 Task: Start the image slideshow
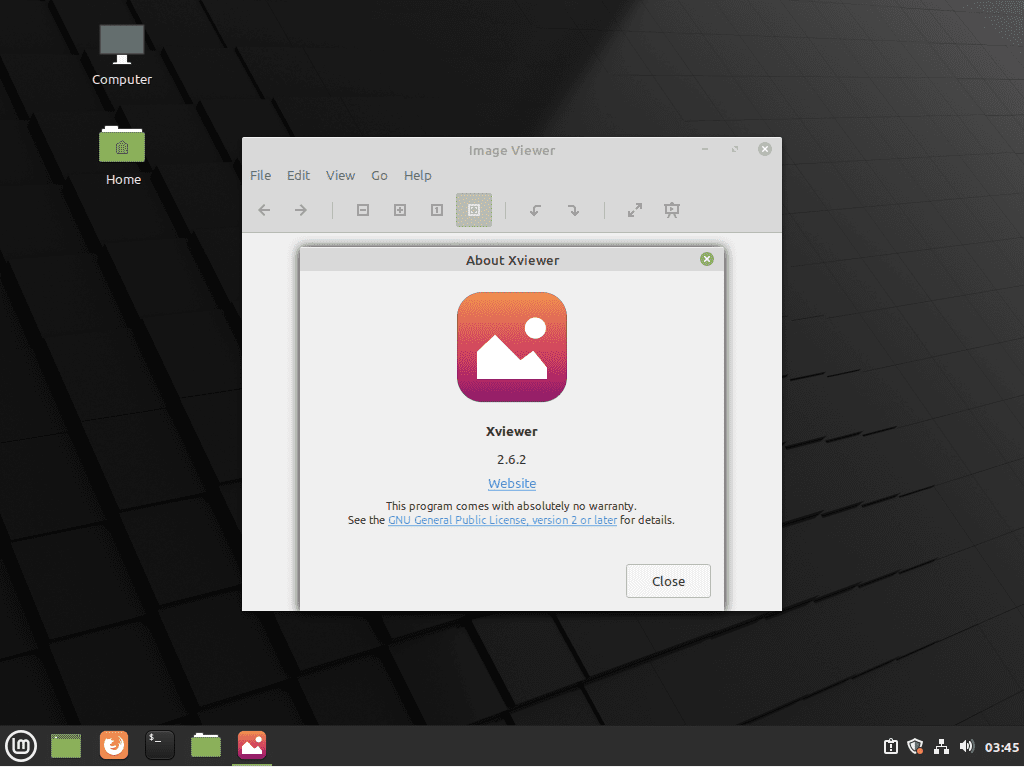coord(671,210)
